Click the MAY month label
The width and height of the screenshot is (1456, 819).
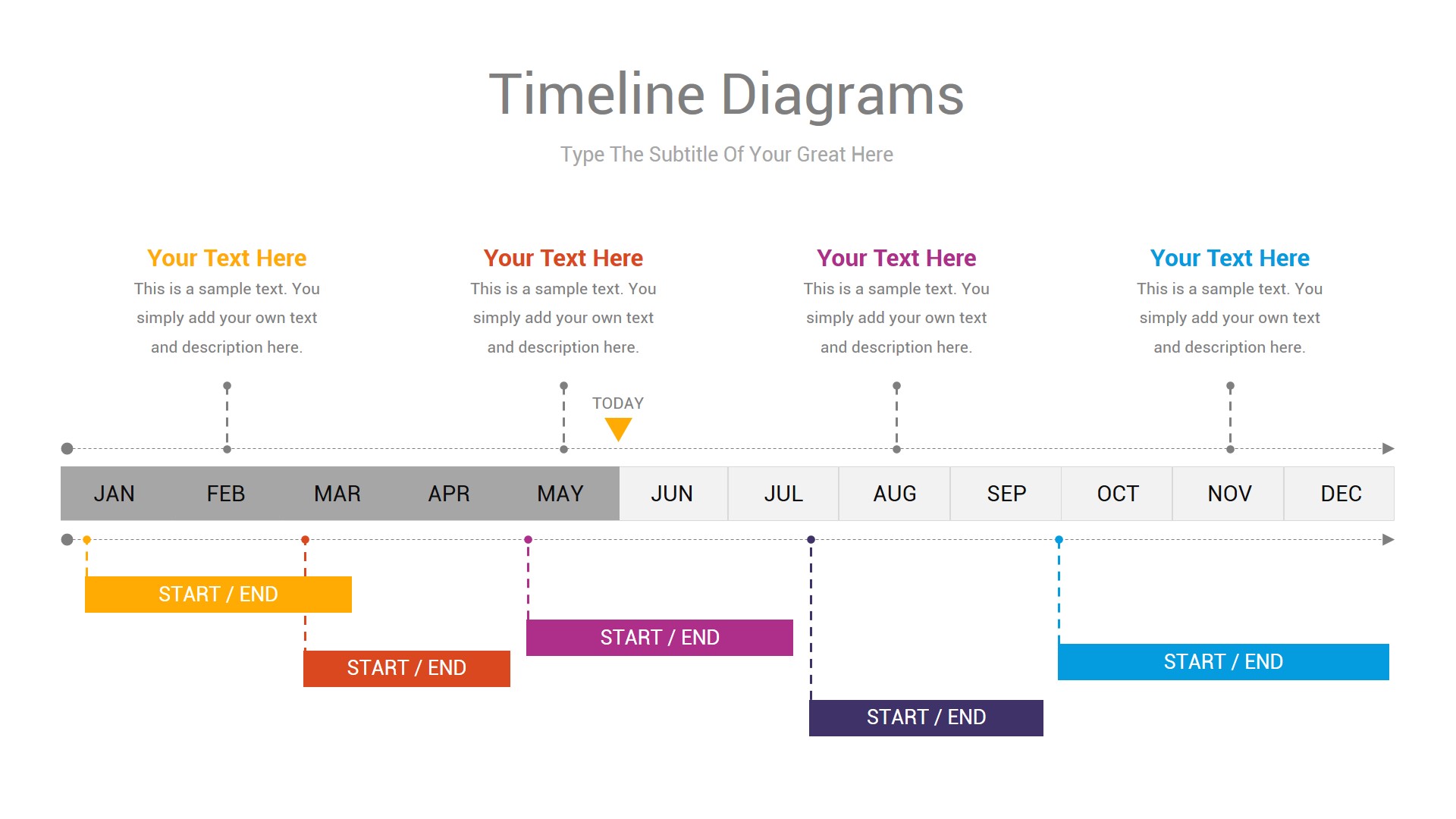point(560,494)
